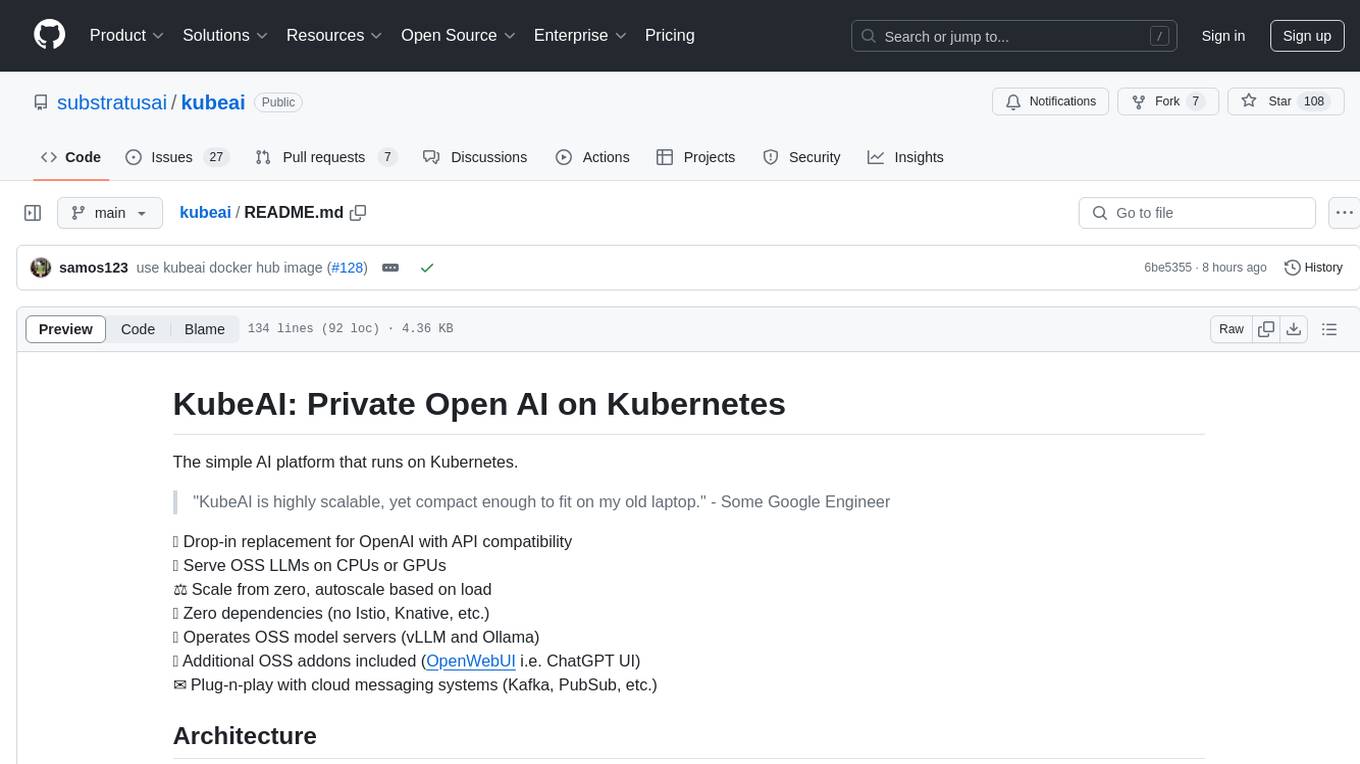Copy raw file contents

pyautogui.click(x=1266, y=329)
